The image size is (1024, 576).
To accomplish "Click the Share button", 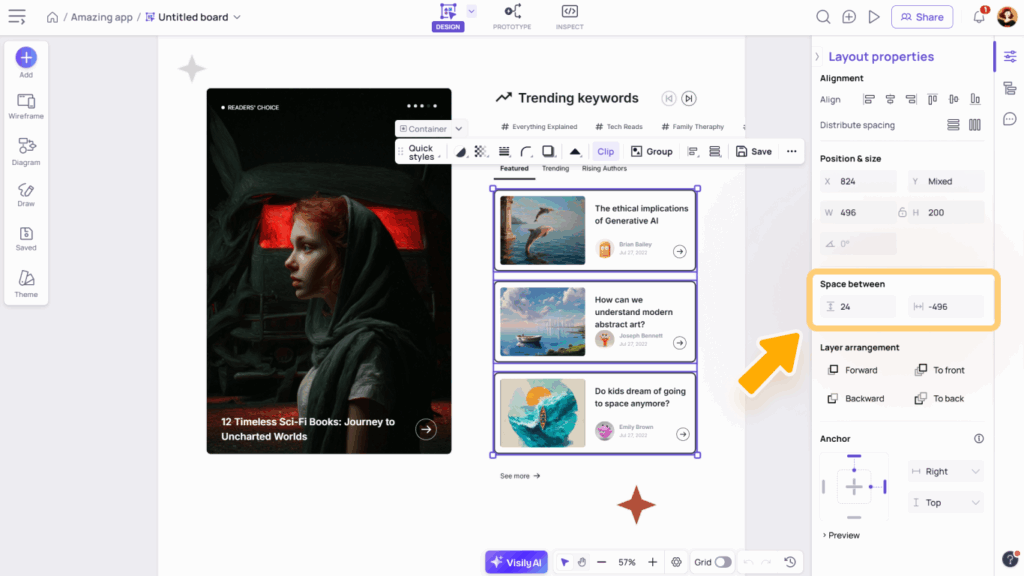I will tap(921, 17).
